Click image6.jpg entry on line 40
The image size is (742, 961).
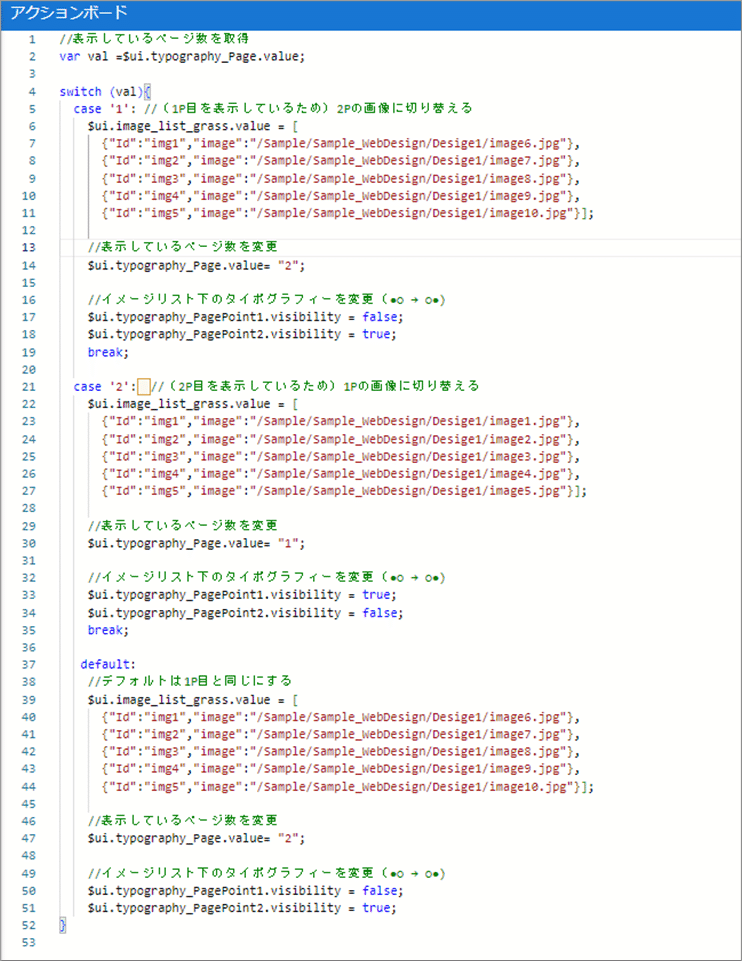pos(341,717)
